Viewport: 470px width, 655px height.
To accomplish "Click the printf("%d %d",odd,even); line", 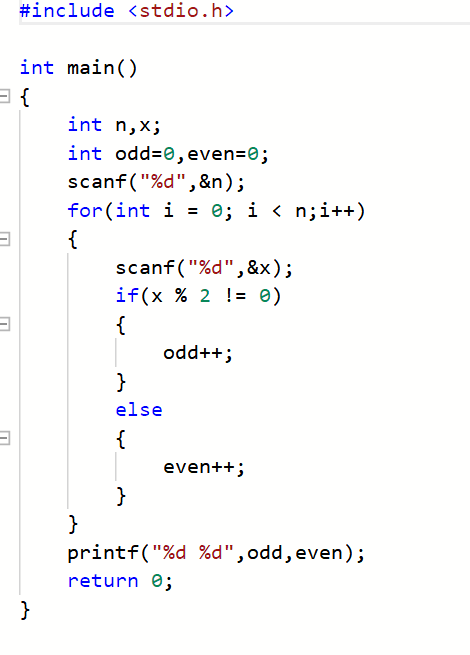I will click(x=216, y=553).
